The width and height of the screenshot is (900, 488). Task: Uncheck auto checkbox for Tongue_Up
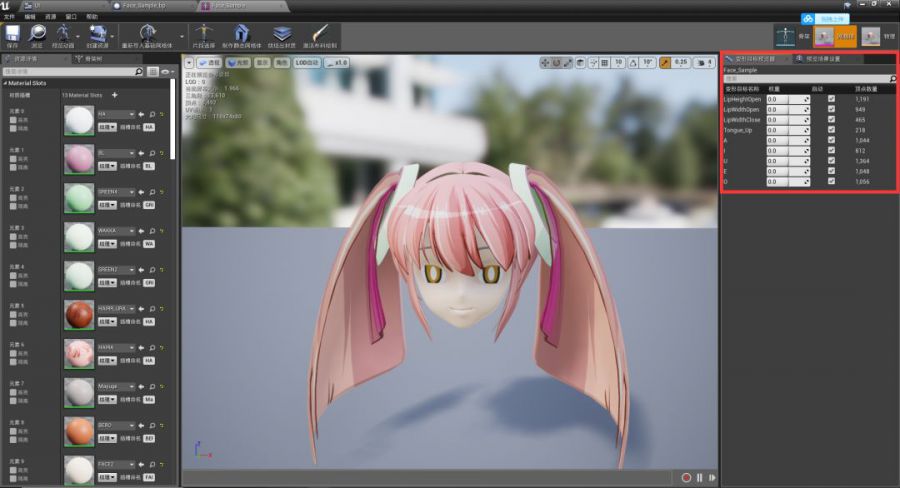pyautogui.click(x=831, y=130)
